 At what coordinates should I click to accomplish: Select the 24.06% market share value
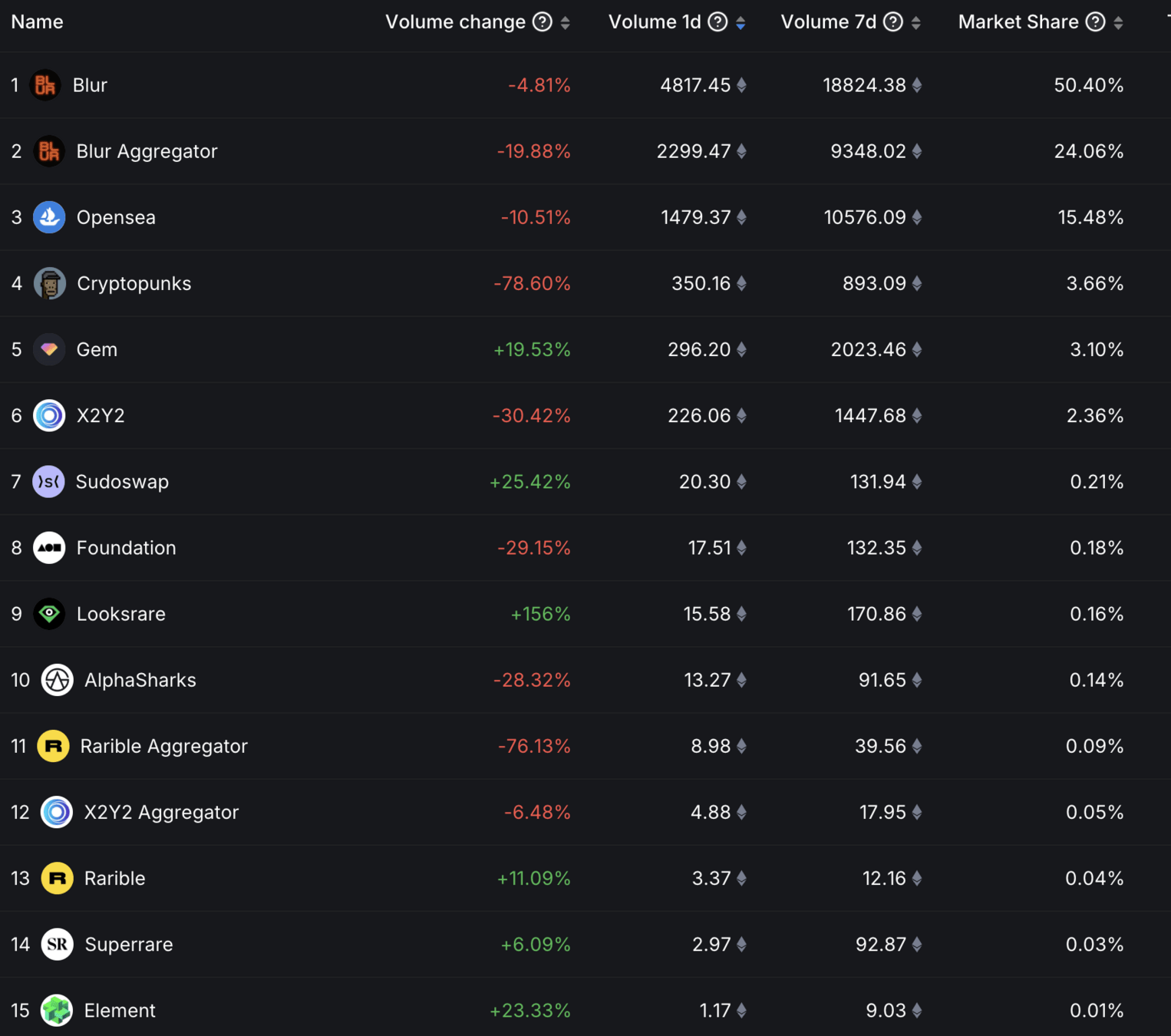[x=1088, y=151]
